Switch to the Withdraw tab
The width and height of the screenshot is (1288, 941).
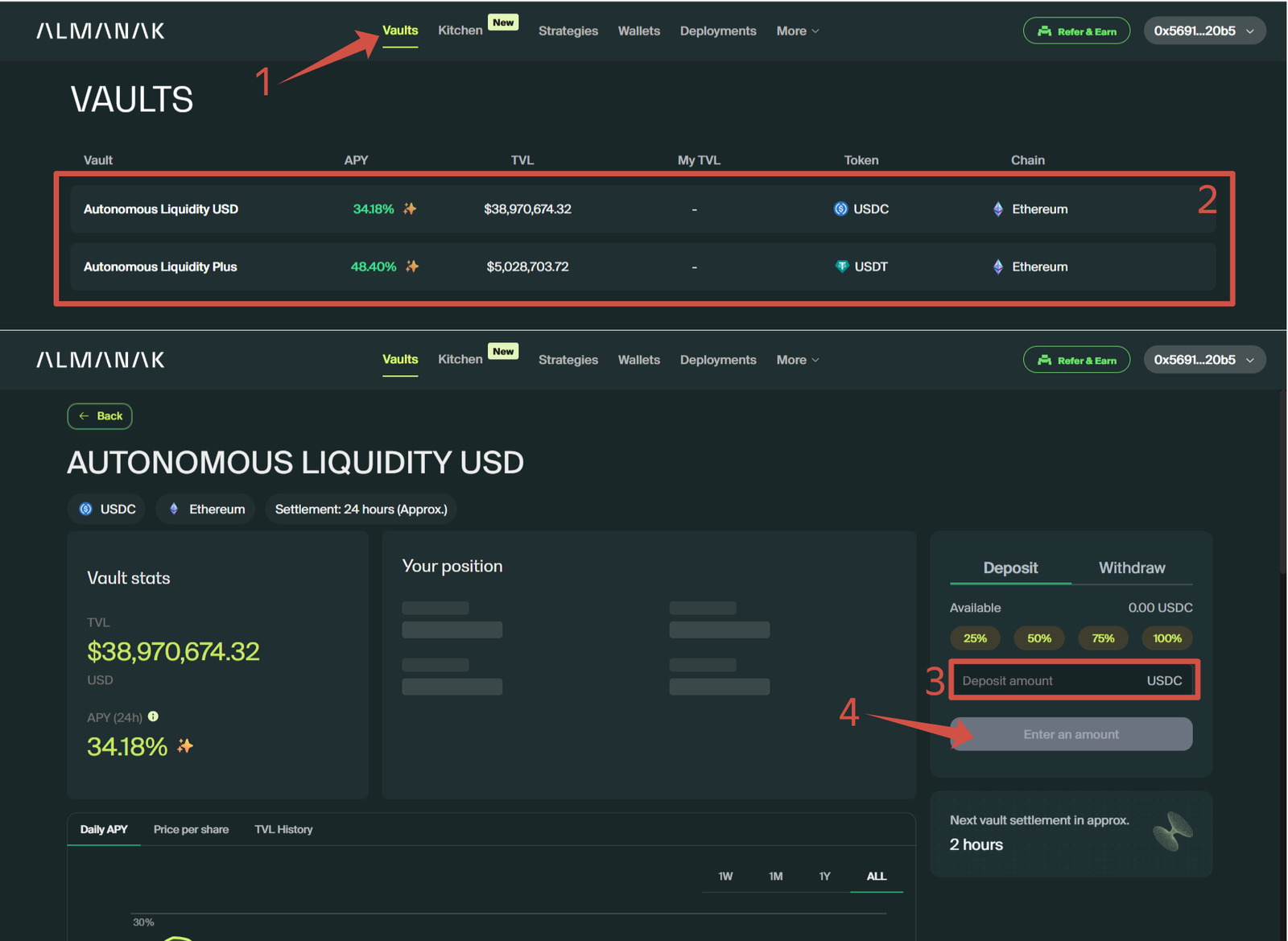[1131, 567]
